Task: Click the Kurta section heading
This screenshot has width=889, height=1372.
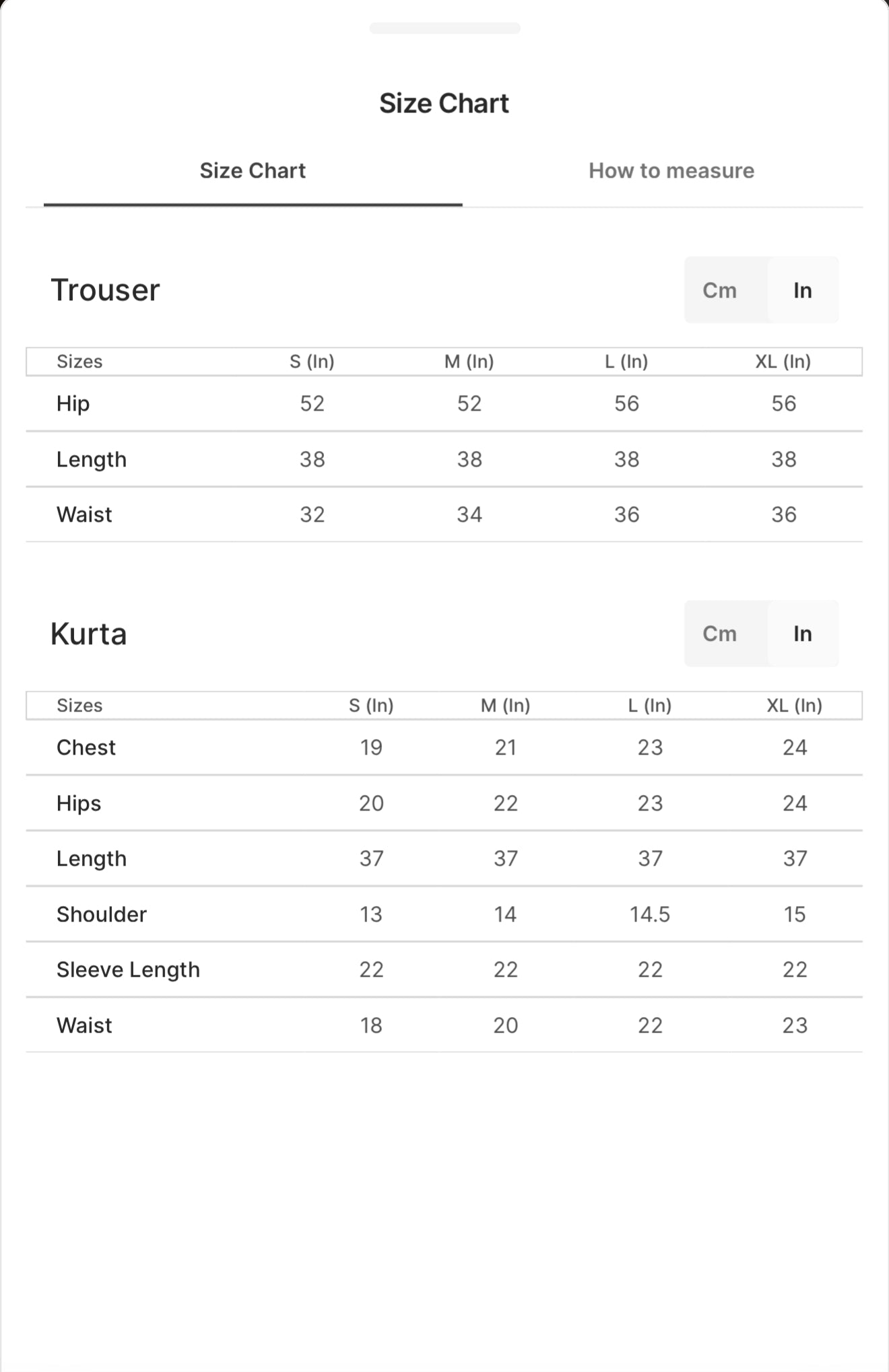Action: click(x=89, y=634)
